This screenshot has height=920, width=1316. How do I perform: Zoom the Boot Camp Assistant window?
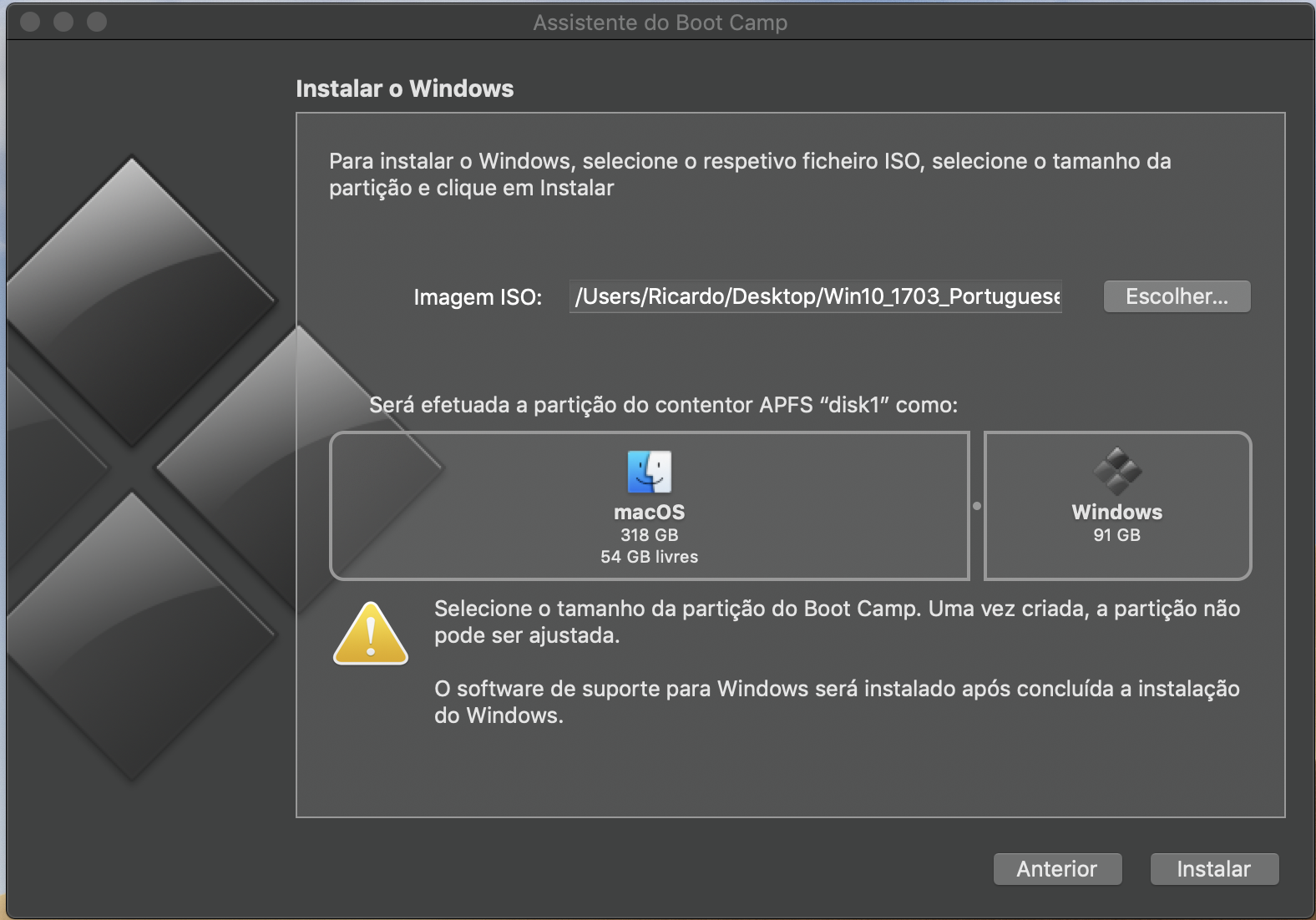[x=97, y=22]
